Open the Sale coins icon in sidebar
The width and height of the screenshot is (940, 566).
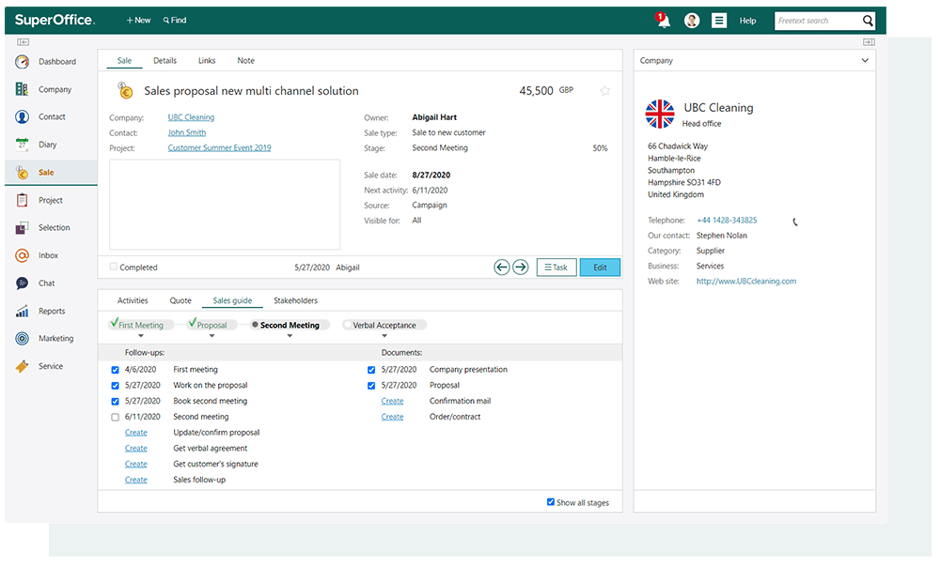[22, 173]
